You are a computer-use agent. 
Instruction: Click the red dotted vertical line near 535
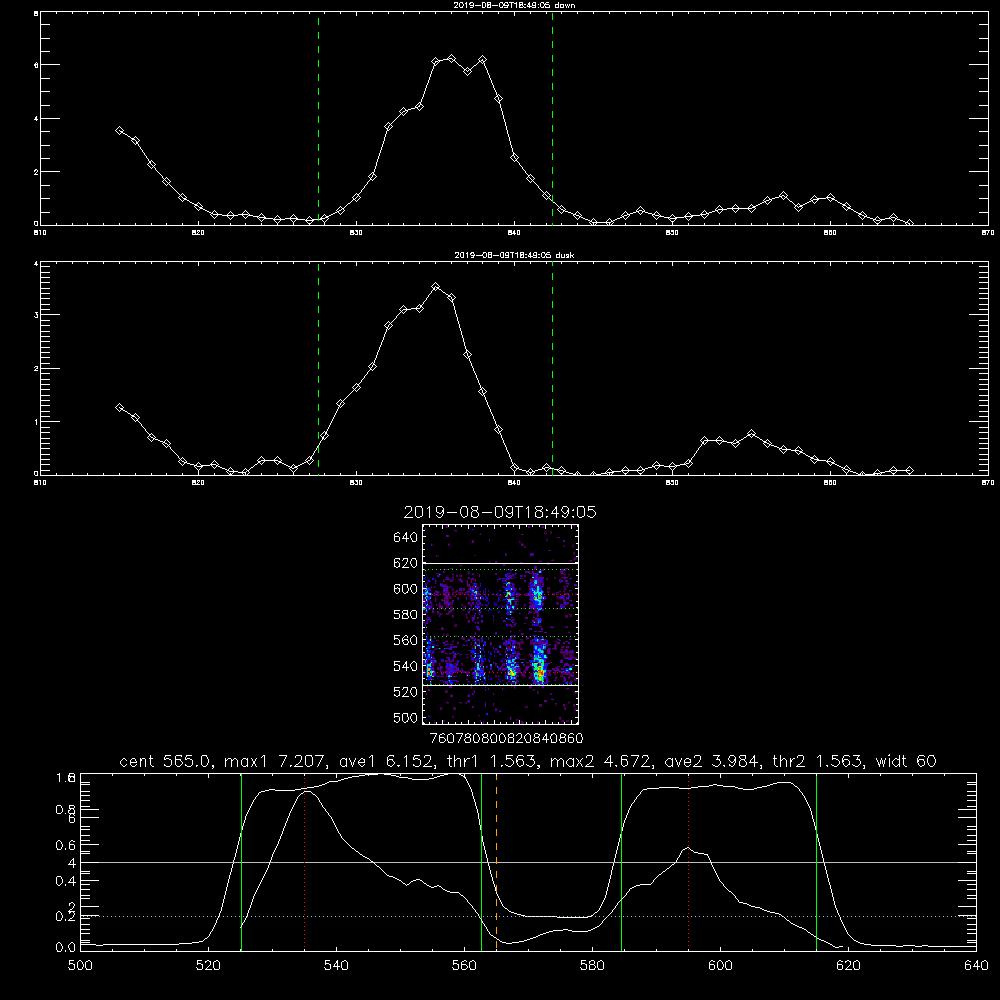click(305, 861)
